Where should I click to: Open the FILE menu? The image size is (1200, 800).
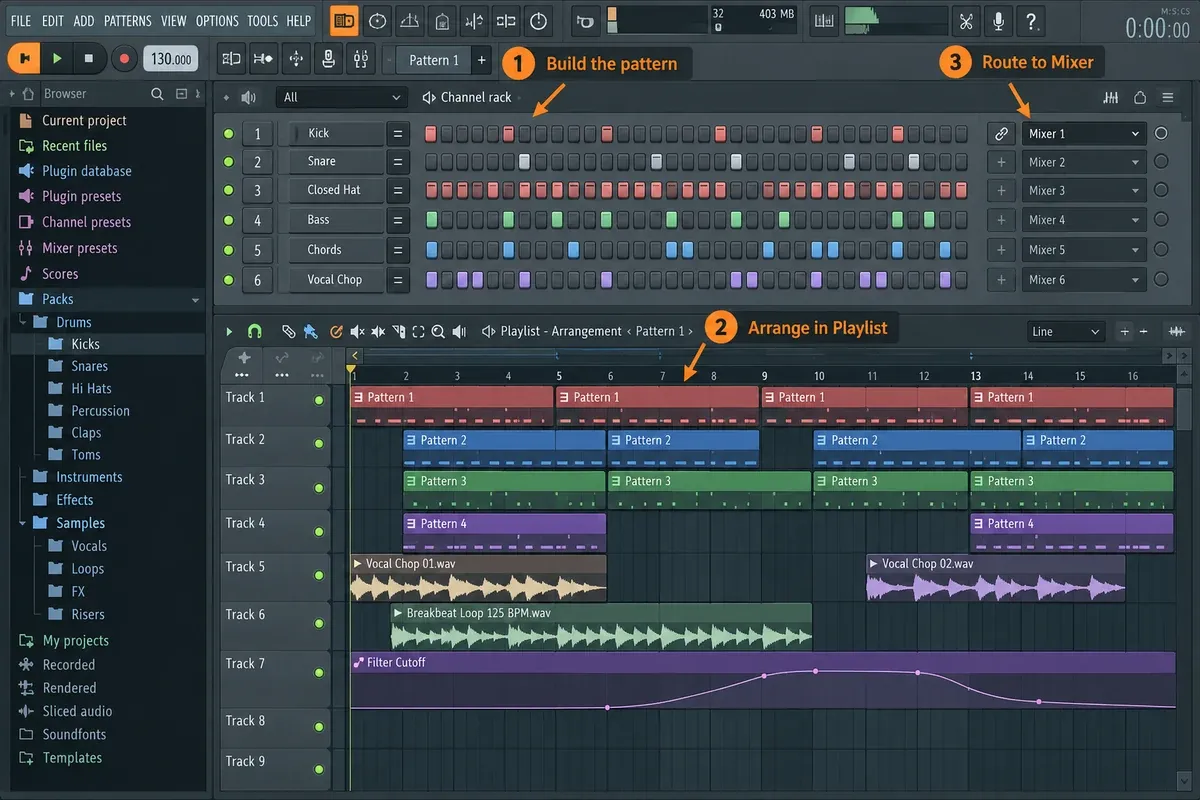(x=20, y=21)
